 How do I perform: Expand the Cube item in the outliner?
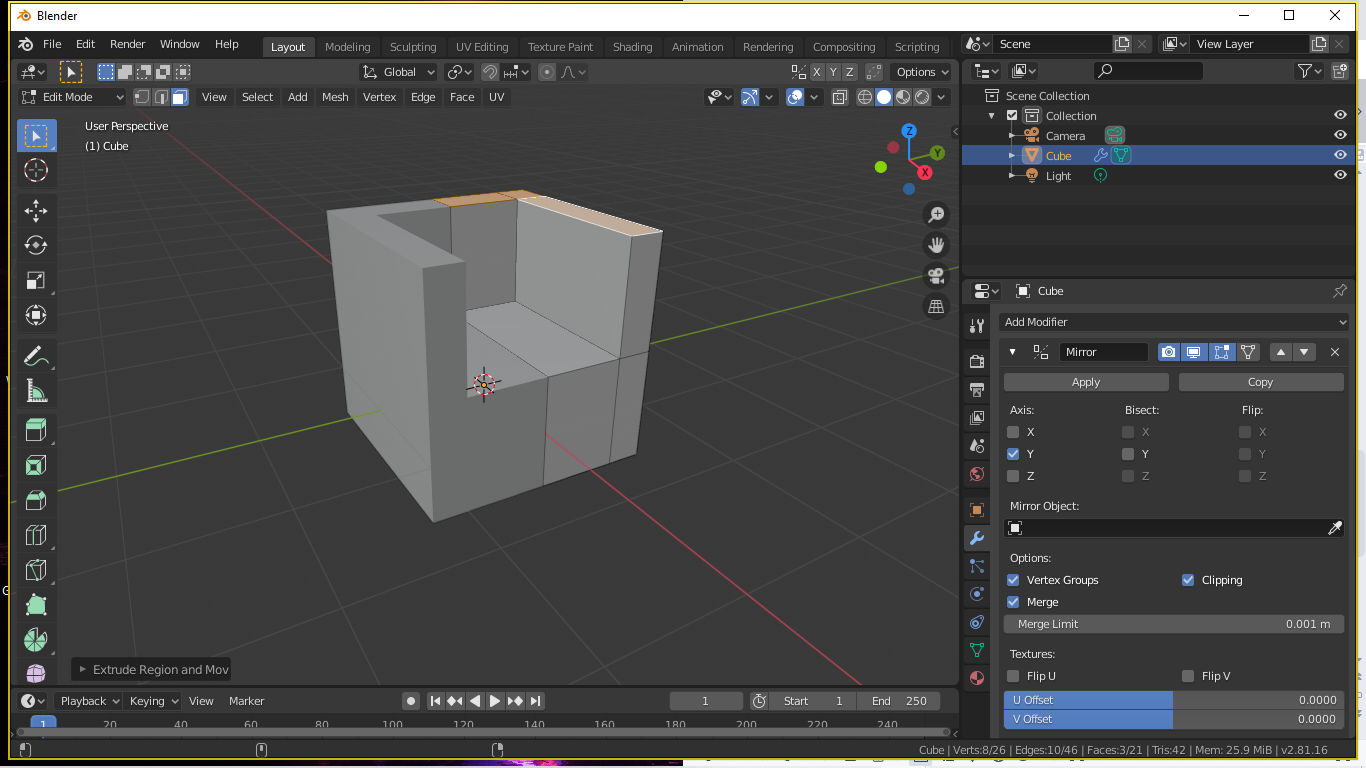[x=1012, y=155]
